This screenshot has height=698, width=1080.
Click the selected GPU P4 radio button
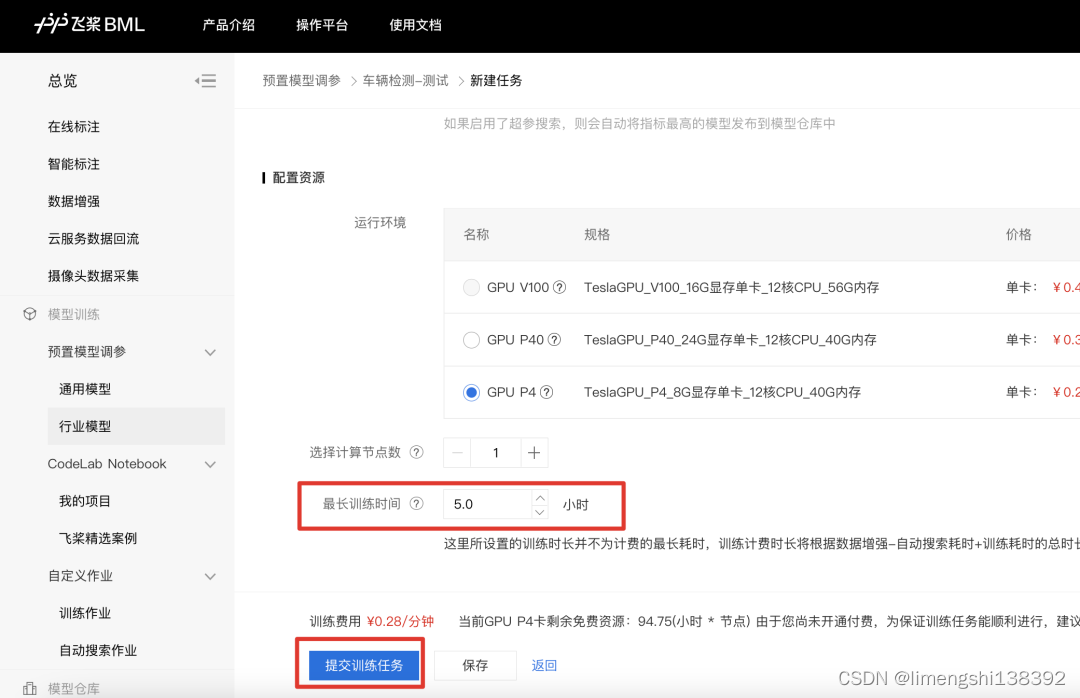(x=471, y=392)
